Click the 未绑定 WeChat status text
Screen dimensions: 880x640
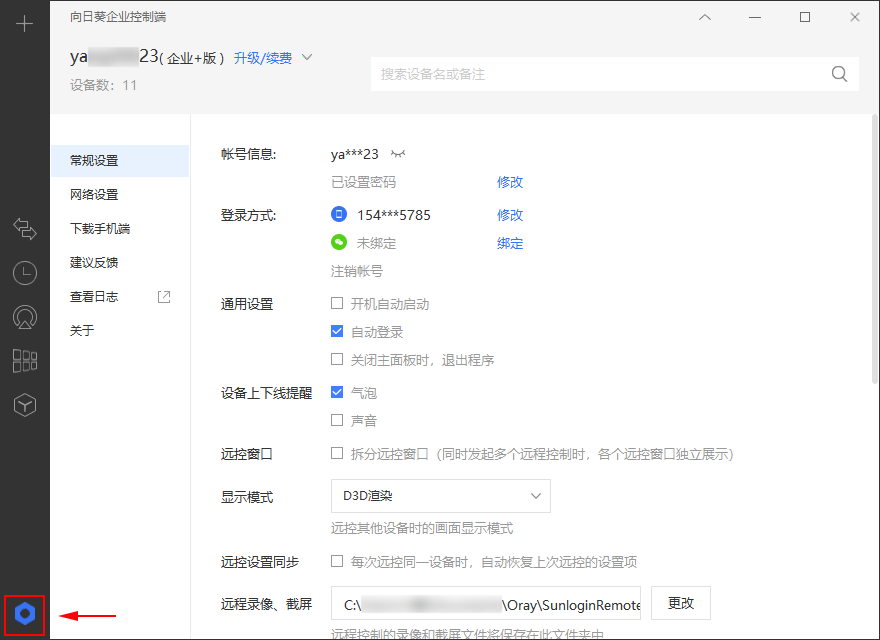coord(376,243)
